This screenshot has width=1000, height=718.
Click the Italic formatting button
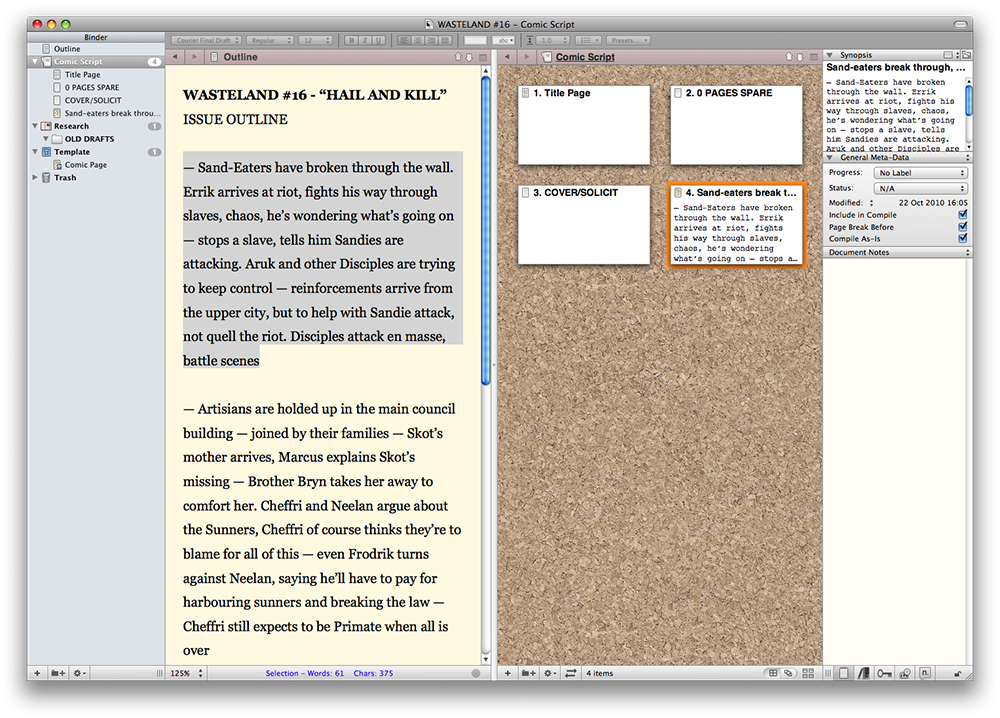click(x=364, y=40)
